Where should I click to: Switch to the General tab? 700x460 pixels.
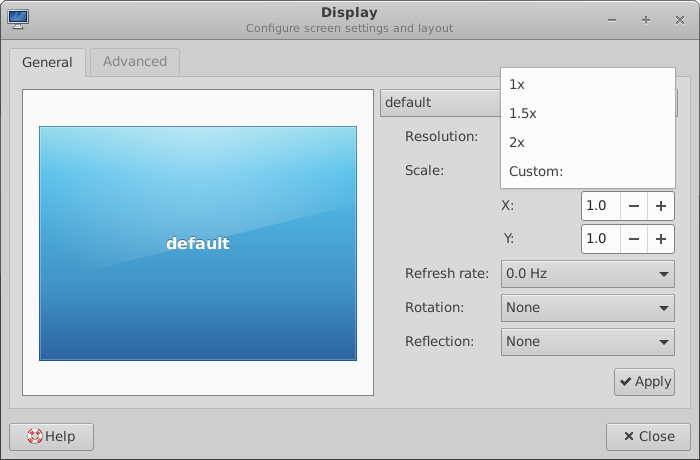point(47,62)
